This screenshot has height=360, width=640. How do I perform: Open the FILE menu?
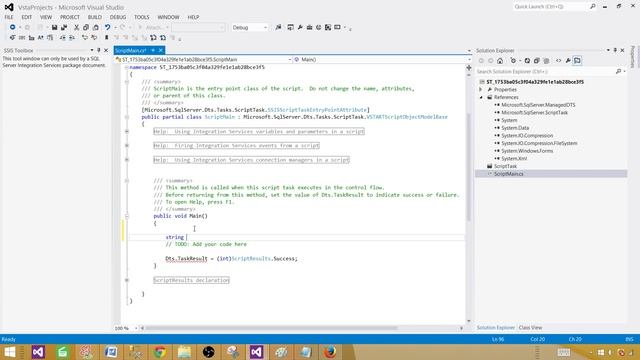point(9,17)
